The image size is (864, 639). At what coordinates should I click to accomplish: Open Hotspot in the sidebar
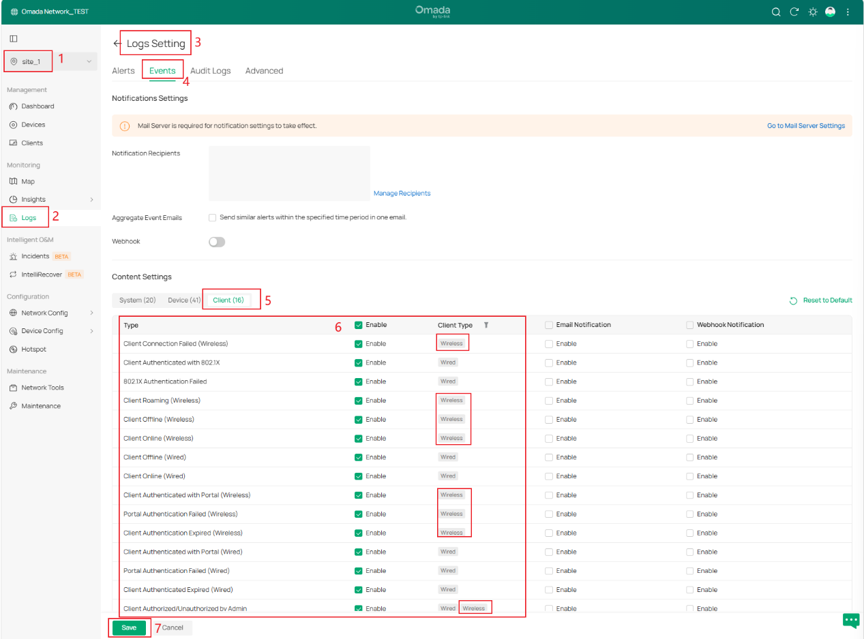[34, 349]
